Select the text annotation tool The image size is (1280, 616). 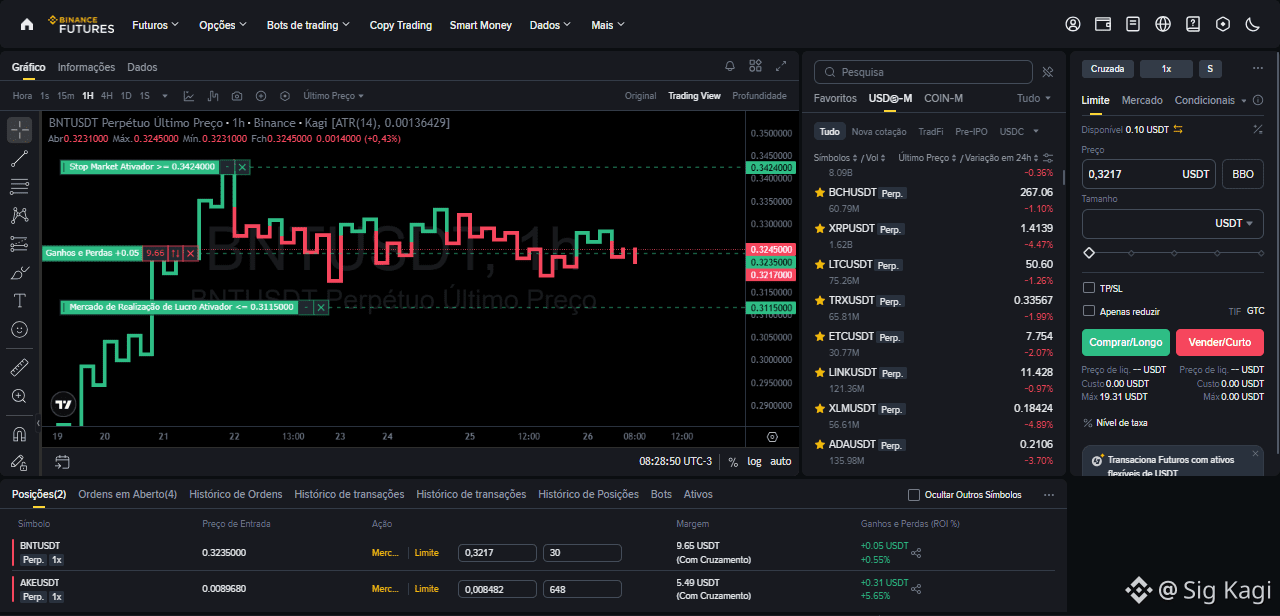point(19,300)
